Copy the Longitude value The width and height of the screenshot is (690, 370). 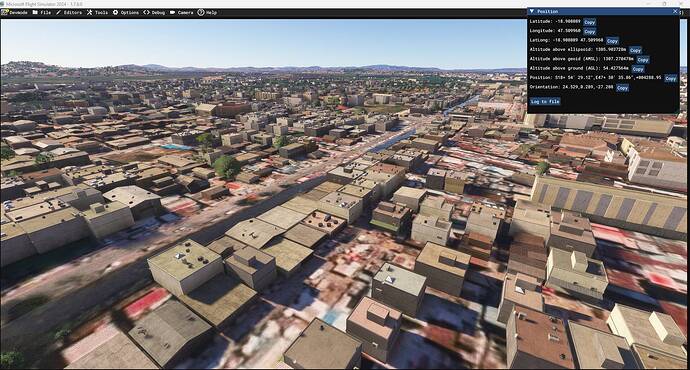(589, 32)
